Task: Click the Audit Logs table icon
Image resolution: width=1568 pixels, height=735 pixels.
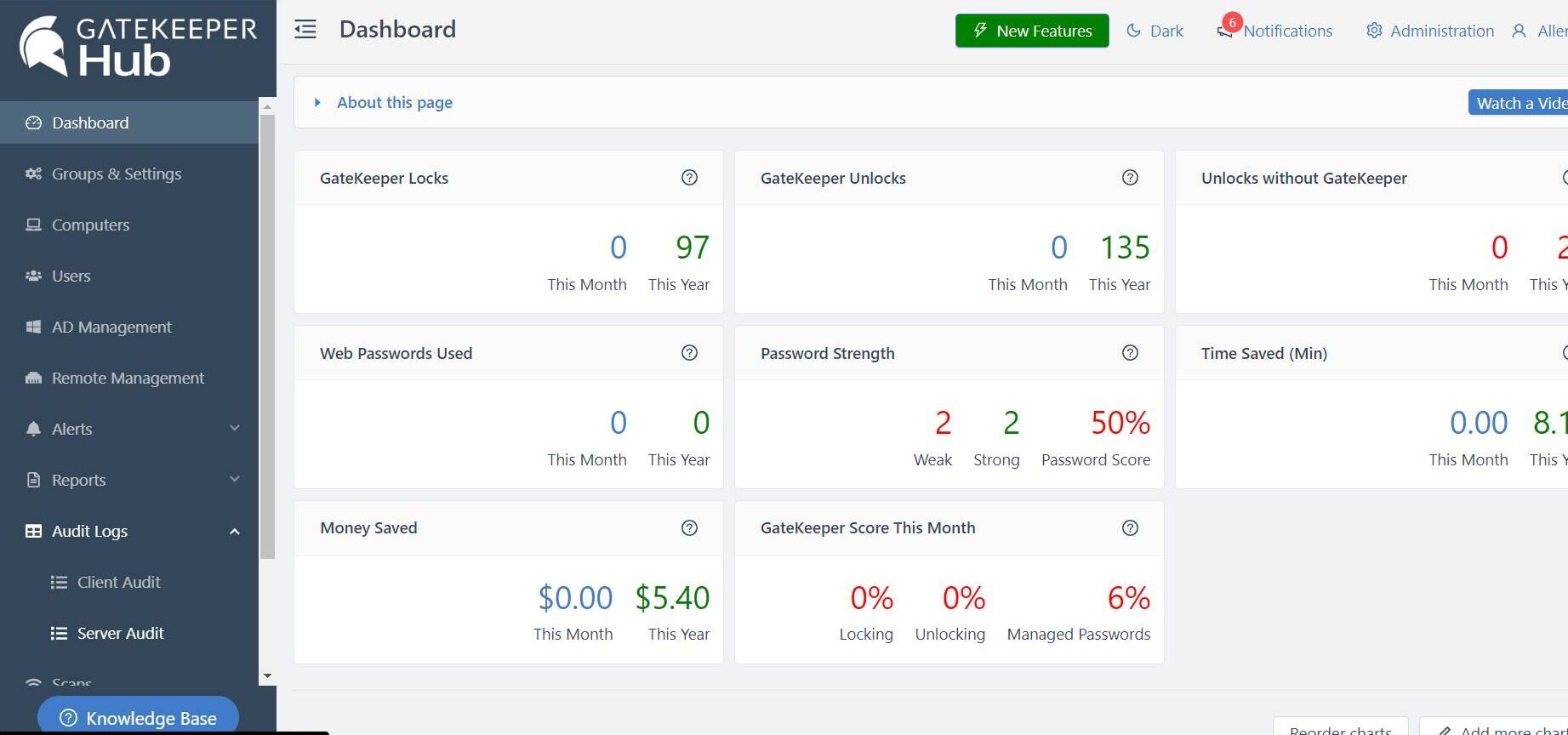Action: coord(33,531)
